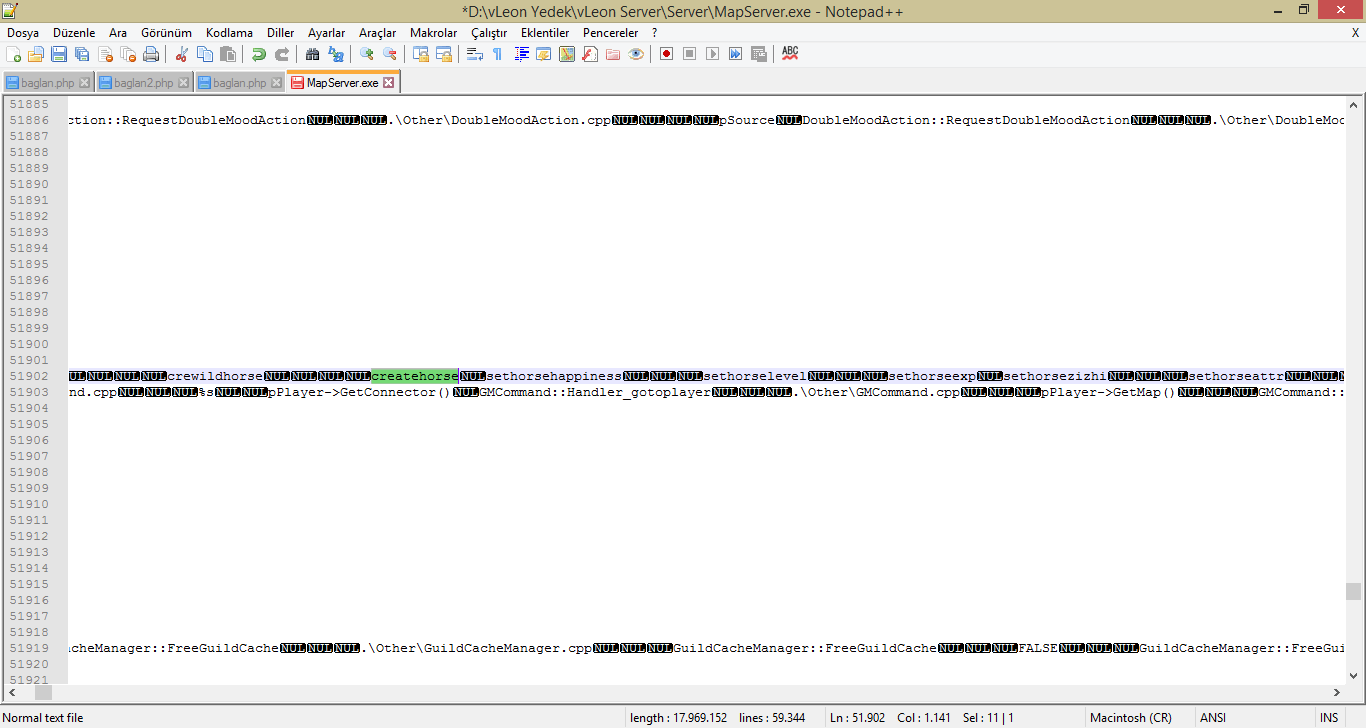This screenshot has width=1366, height=728.
Task: Open Find with the binoculars icon
Action: tap(313, 54)
